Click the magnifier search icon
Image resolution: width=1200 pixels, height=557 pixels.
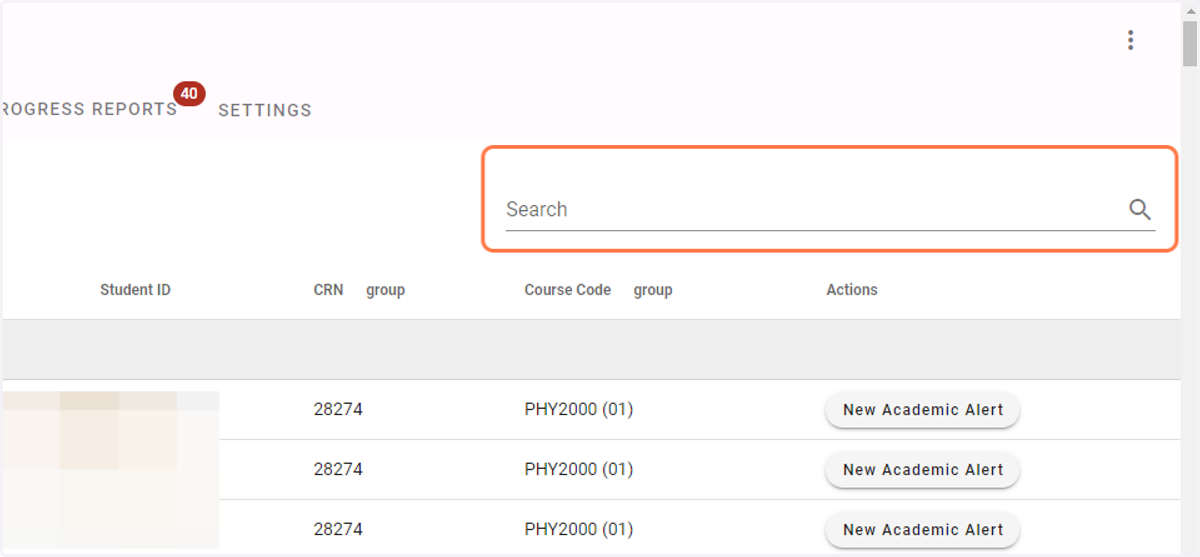pos(1140,209)
